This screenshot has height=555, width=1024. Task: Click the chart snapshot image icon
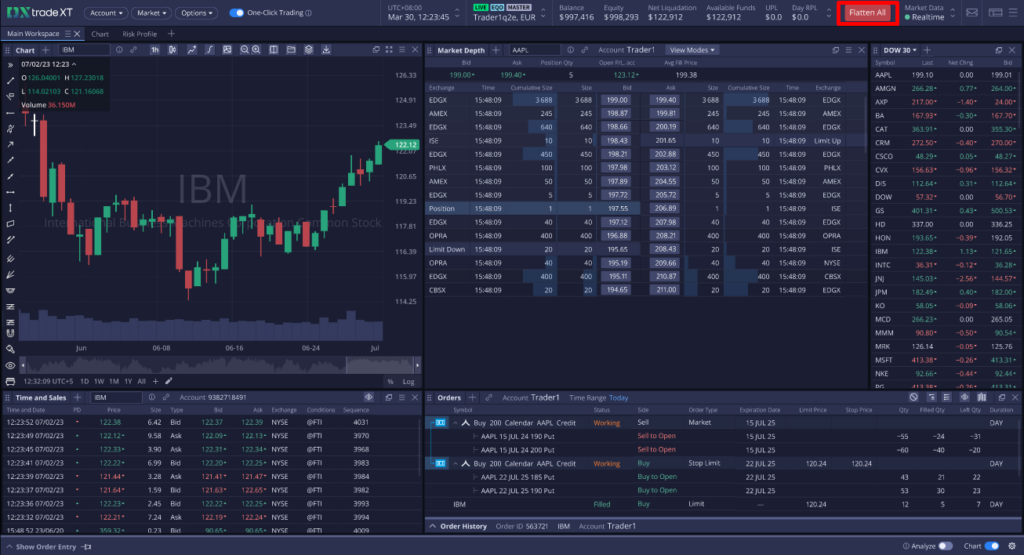227,50
